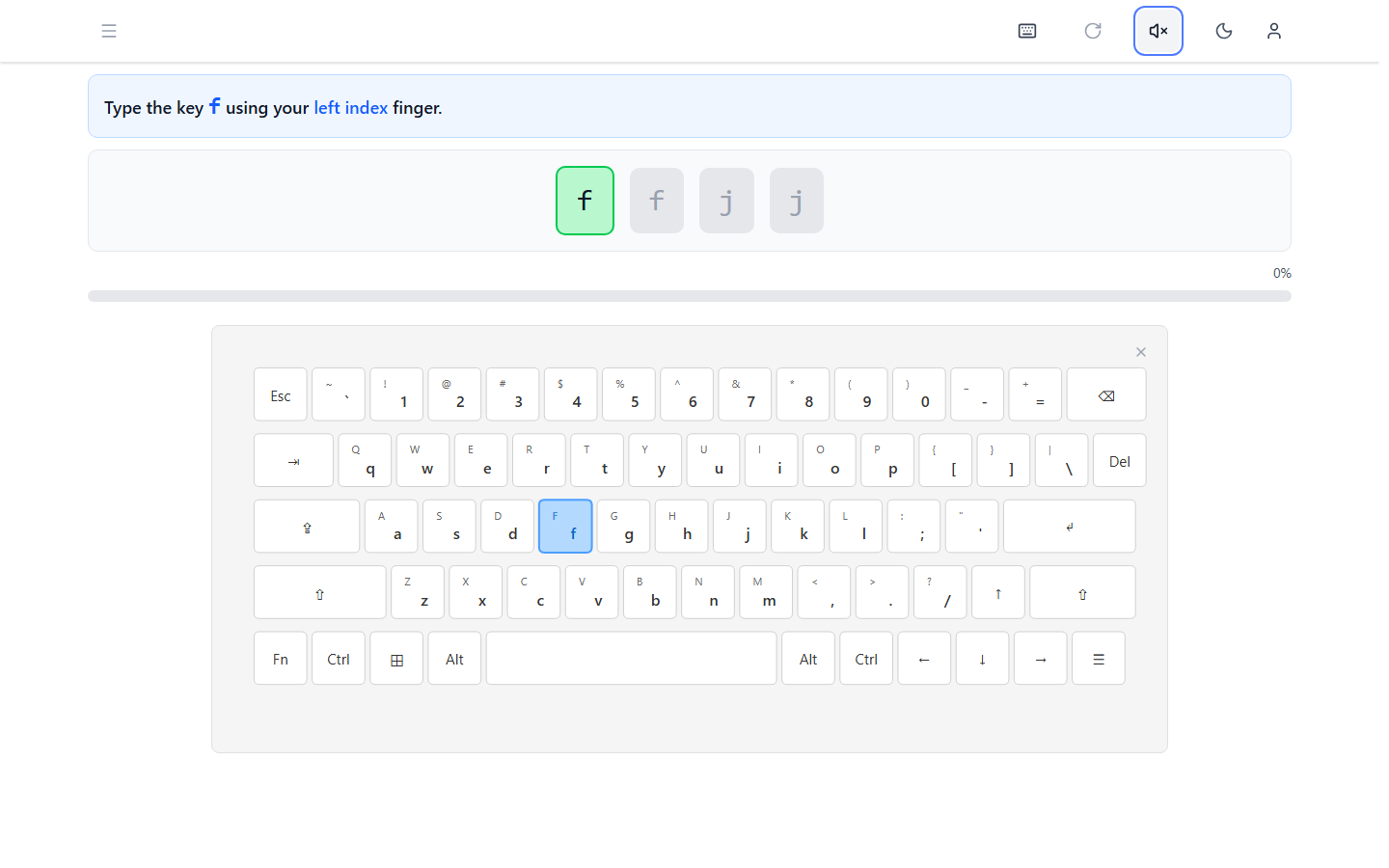Click the Tab key icon

[293, 461]
